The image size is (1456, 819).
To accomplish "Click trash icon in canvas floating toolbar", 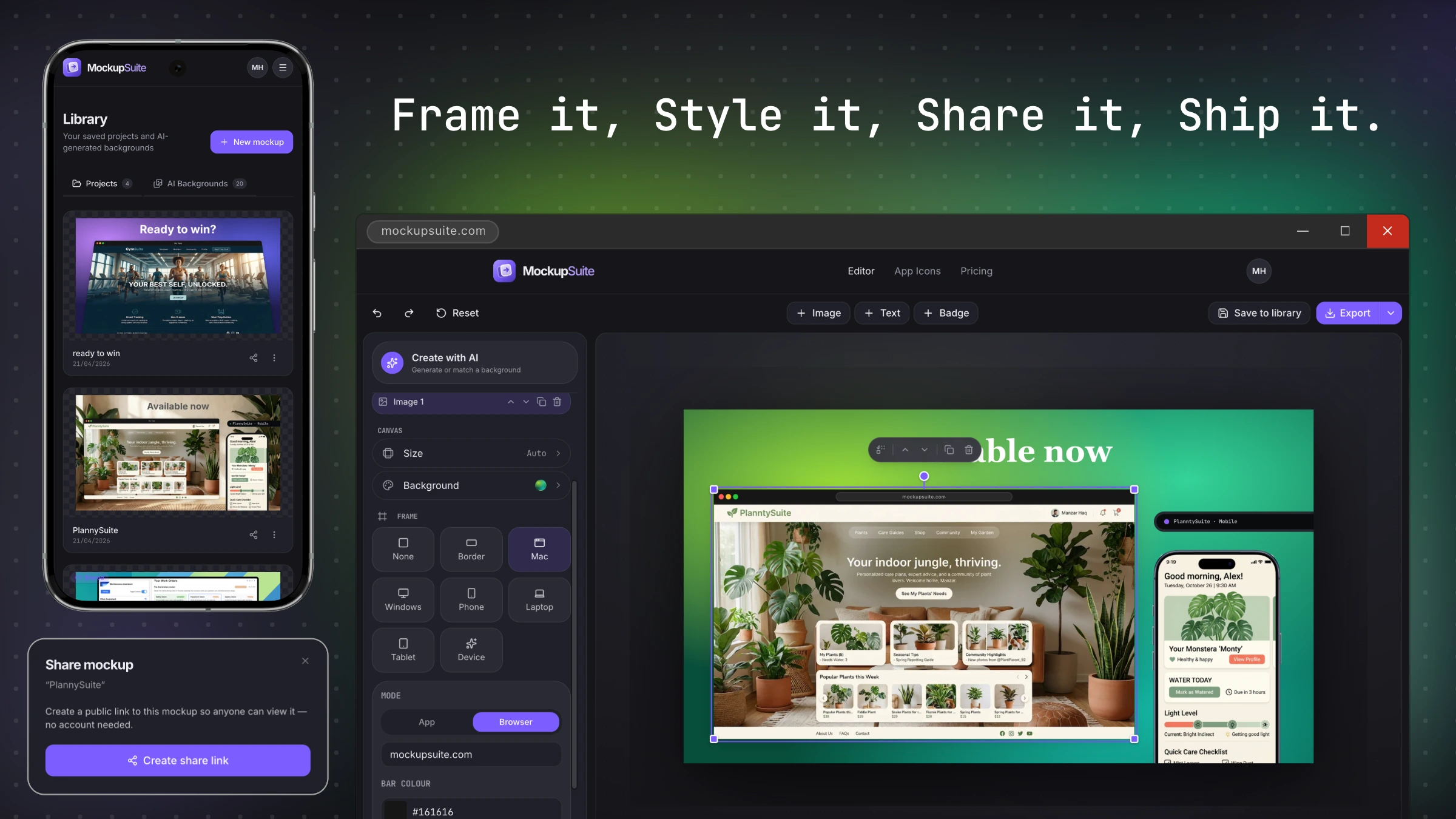I will tap(969, 450).
